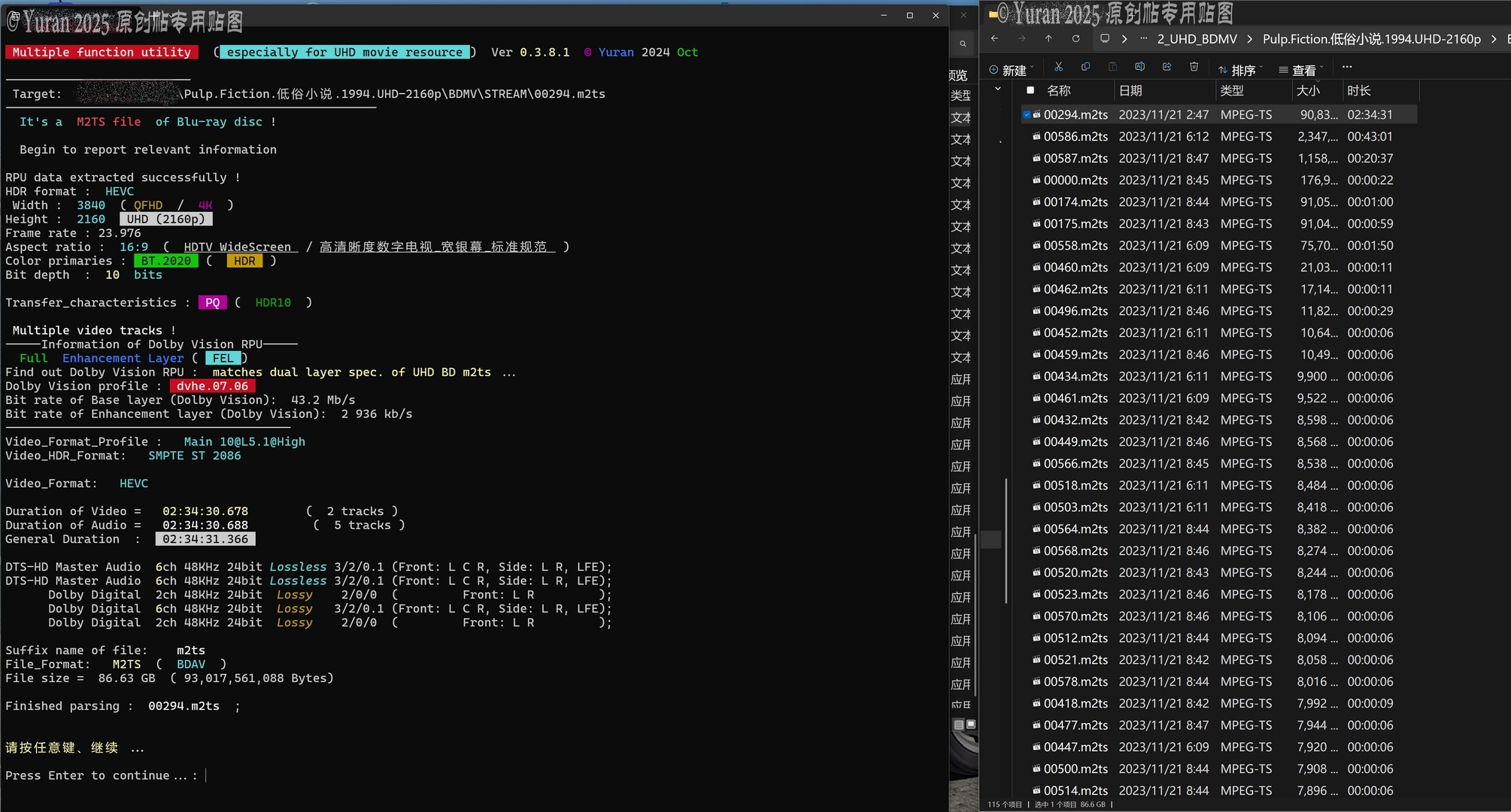
Task: Expand chevron after 2_UHD_BDMV breadcrumb
Action: [x=1250, y=39]
